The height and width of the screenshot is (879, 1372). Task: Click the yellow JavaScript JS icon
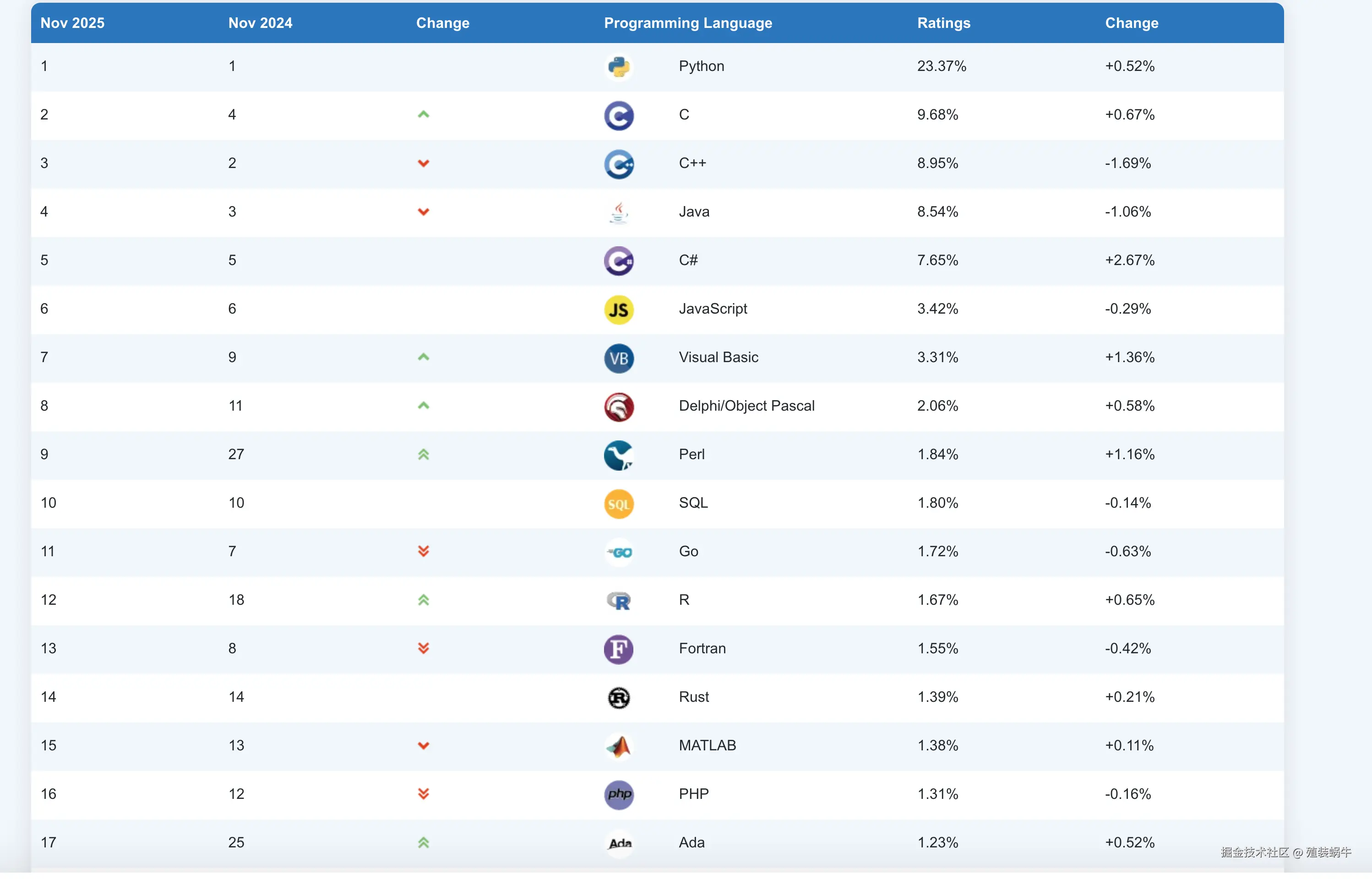(x=619, y=310)
